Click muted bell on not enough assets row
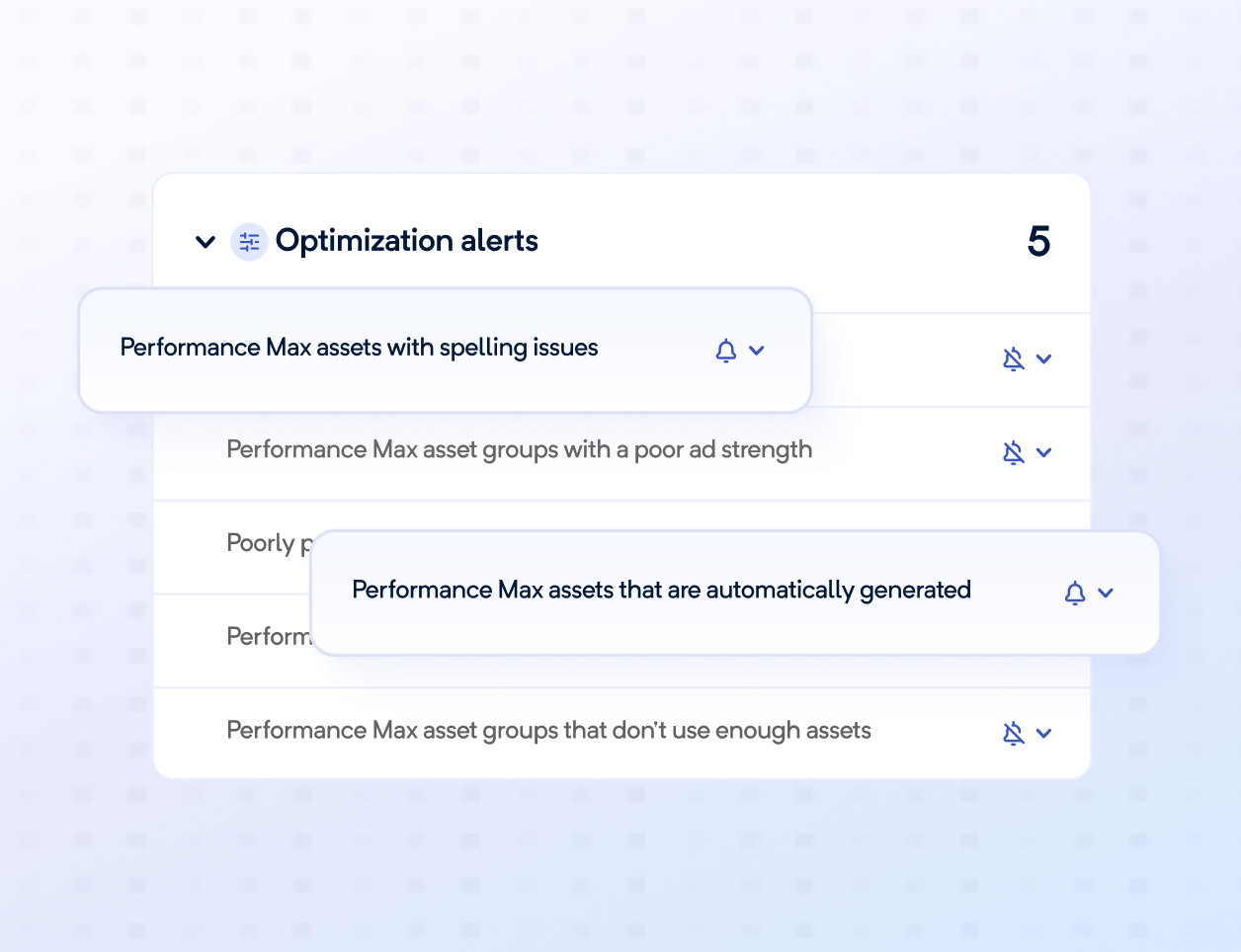This screenshot has width=1241, height=952. tap(1013, 734)
